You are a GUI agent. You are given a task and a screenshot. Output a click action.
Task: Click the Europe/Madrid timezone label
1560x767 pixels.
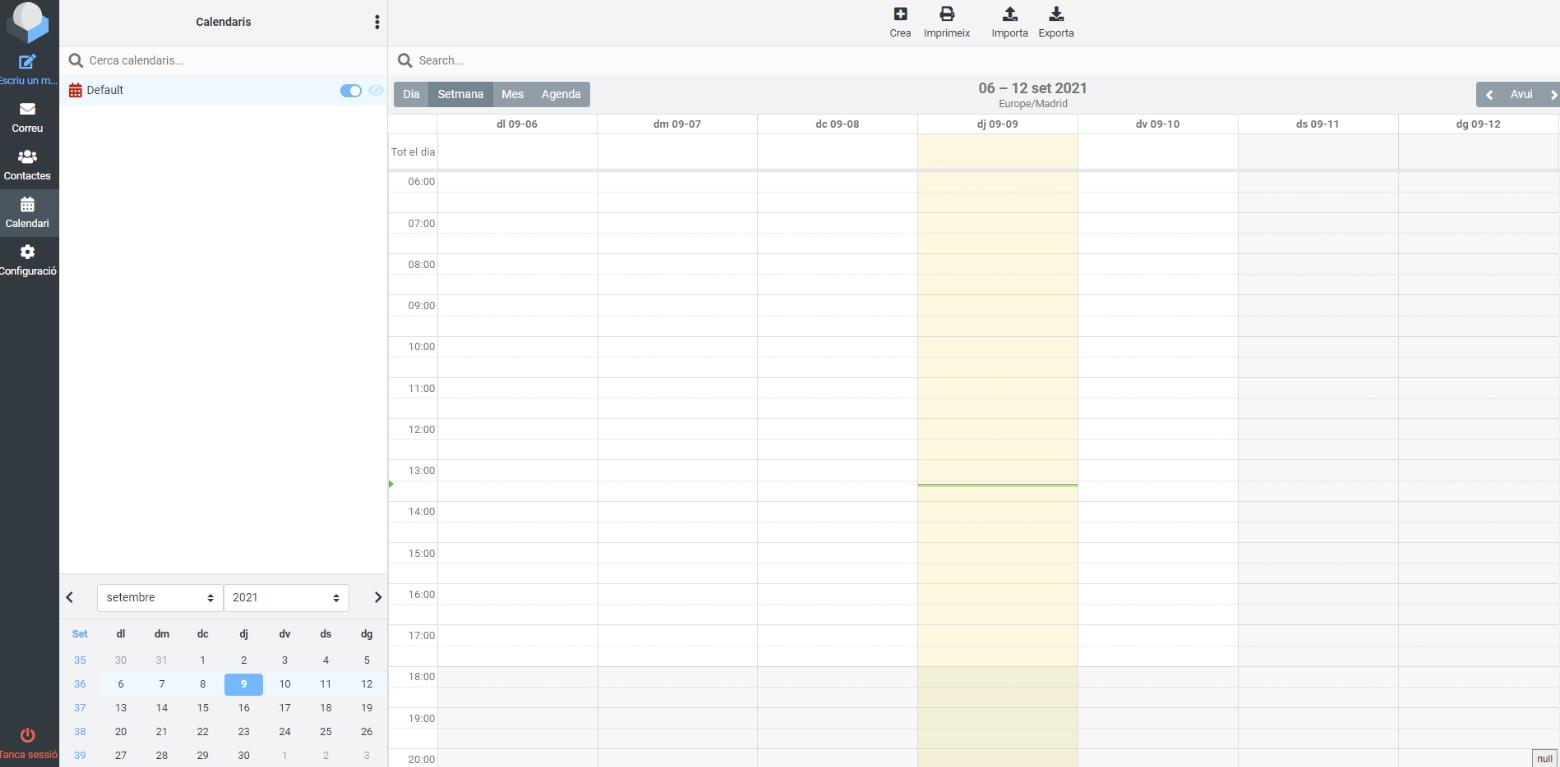coord(1032,103)
